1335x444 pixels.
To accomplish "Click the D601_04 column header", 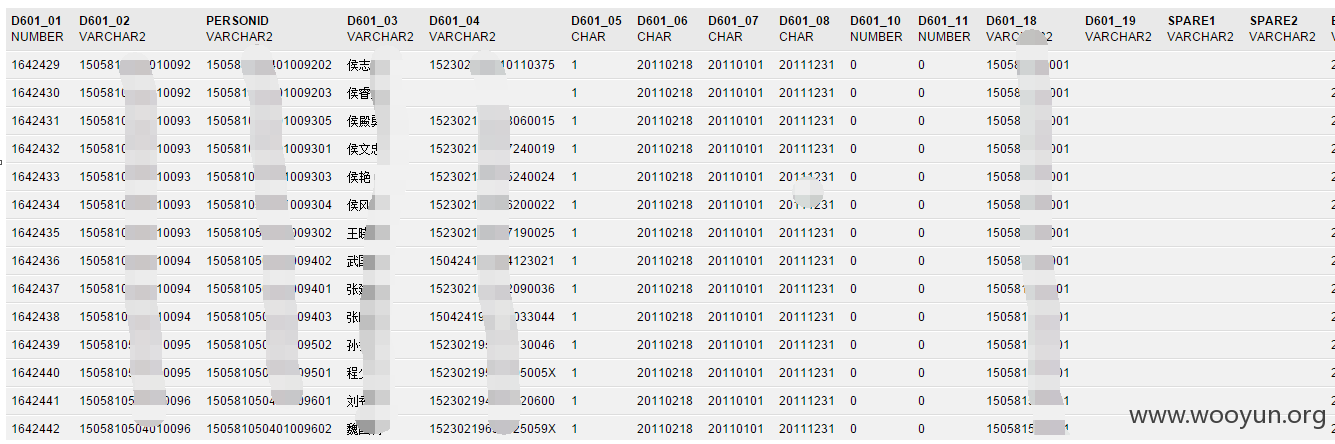I will coord(454,21).
